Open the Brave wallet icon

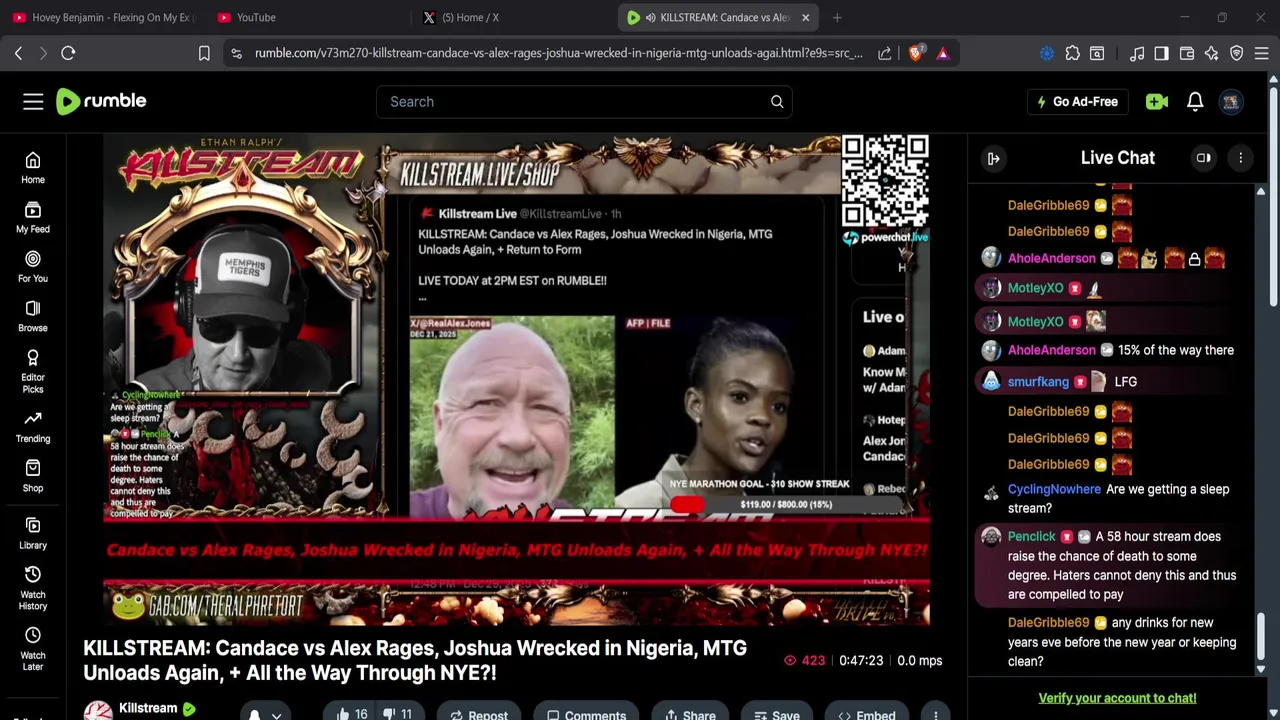coord(1187,53)
